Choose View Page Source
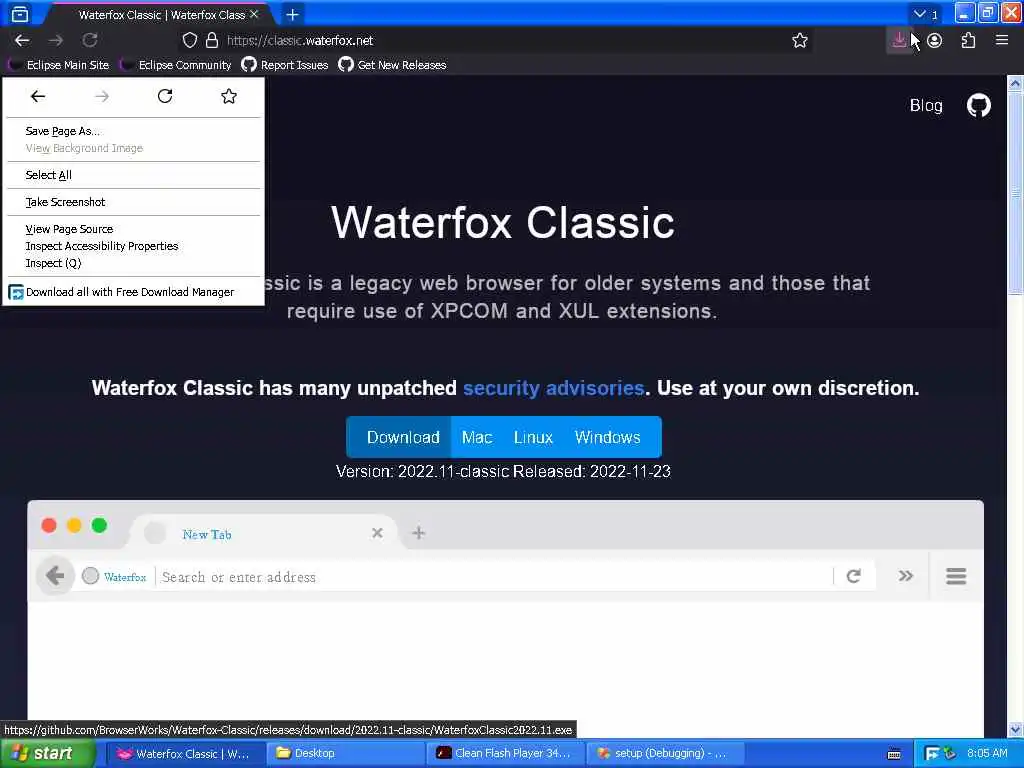The image size is (1024, 768). click(133, 229)
